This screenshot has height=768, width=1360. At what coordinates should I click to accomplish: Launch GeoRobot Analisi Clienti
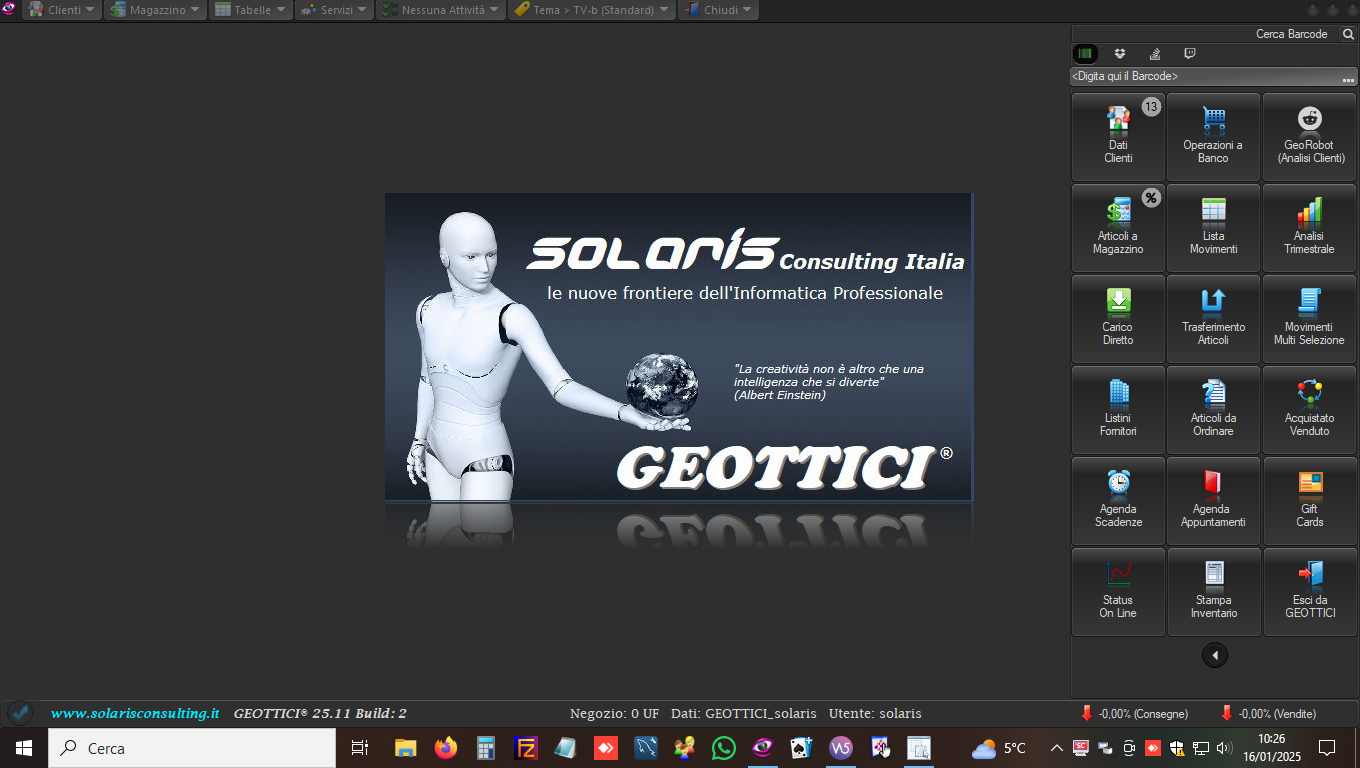1310,137
